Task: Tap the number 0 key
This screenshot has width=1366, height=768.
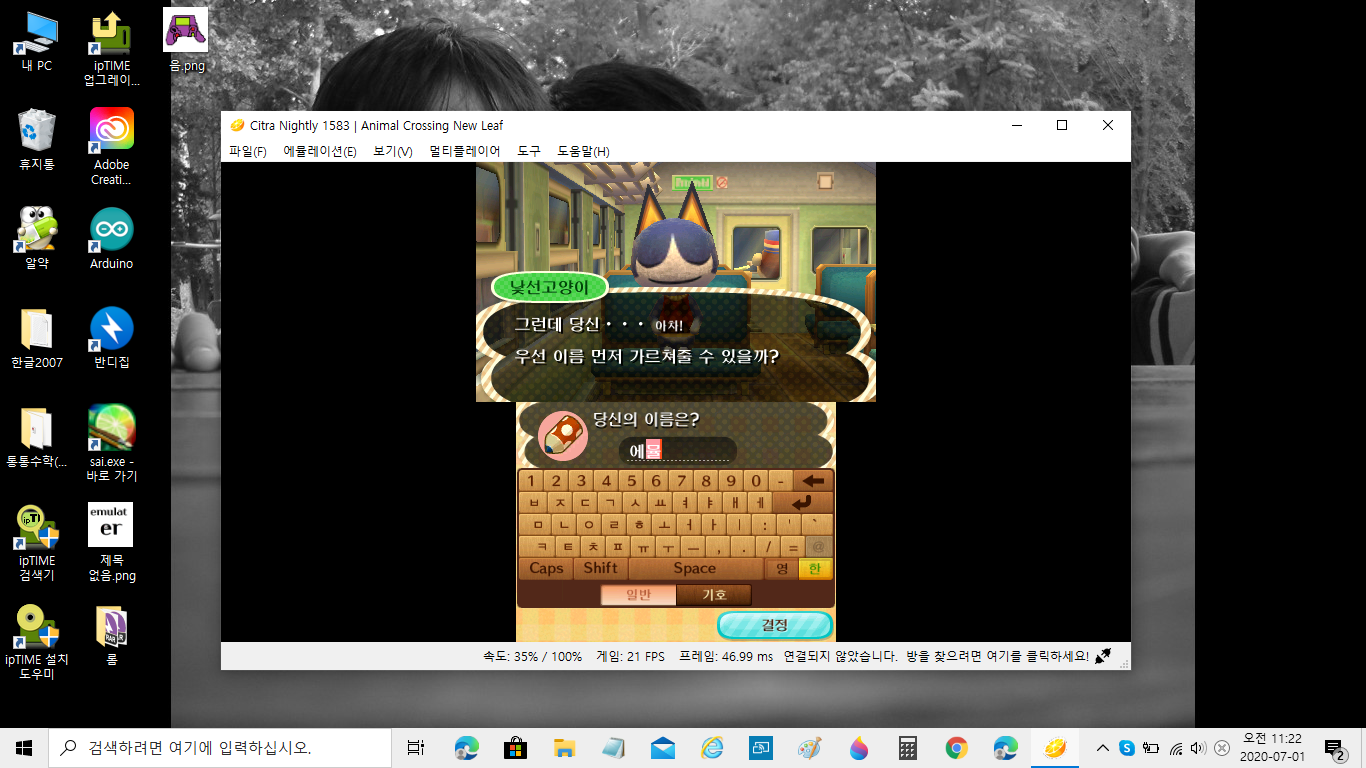Action: (756, 481)
